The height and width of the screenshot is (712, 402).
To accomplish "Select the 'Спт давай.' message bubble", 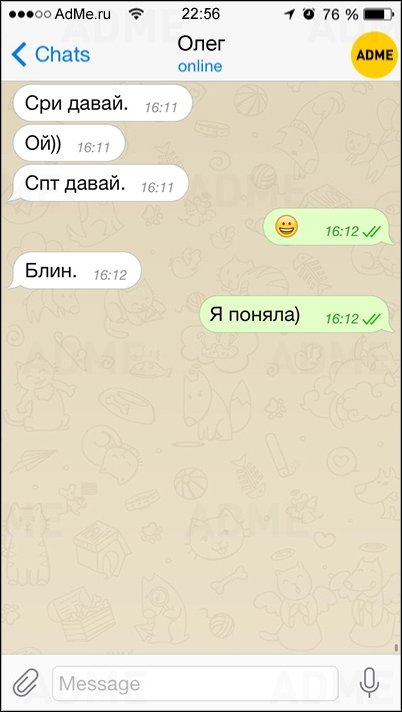I will coord(99,183).
